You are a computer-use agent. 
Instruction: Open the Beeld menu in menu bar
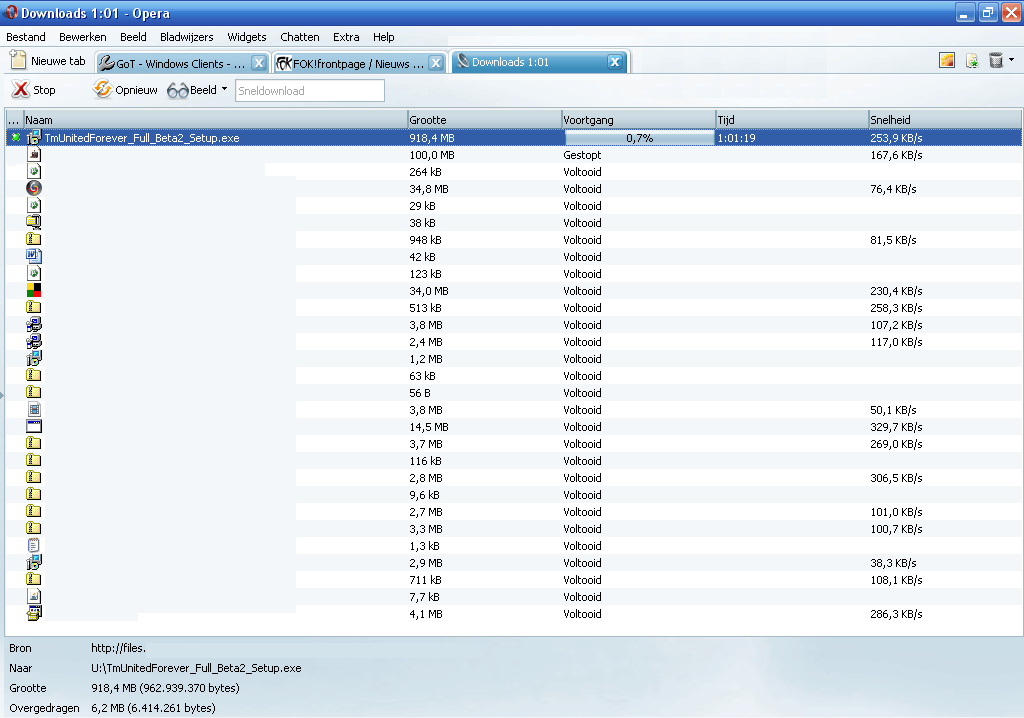coord(133,37)
